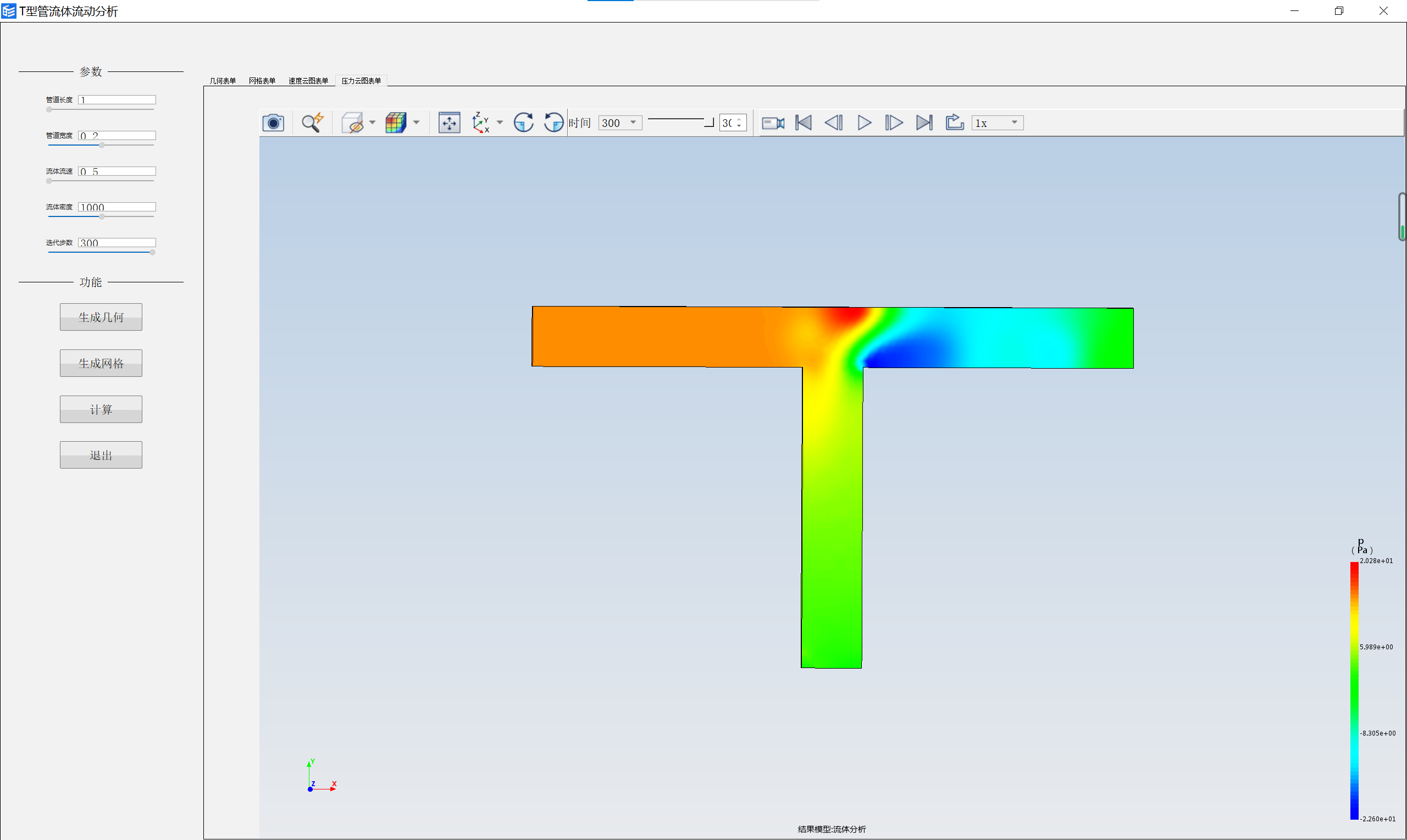Step forward one frame
The height and width of the screenshot is (840, 1407).
coord(894,123)
